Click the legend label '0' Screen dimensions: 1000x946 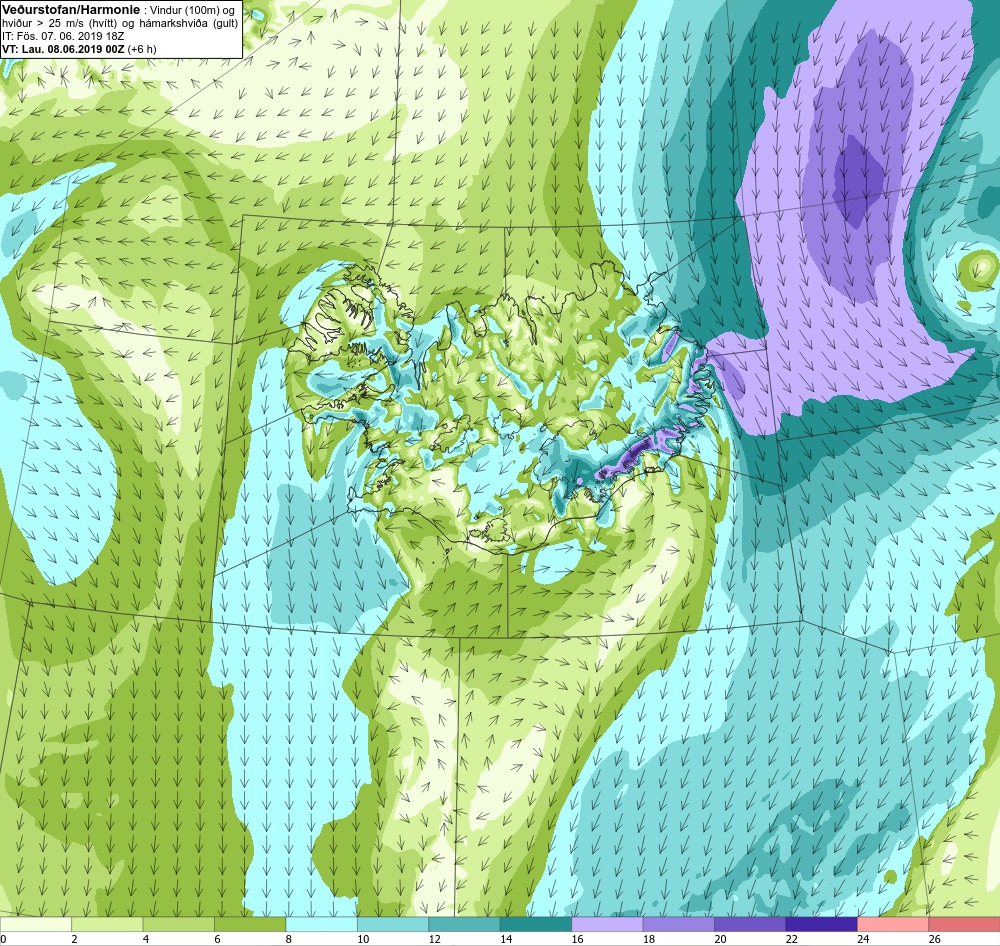point(3,938)
